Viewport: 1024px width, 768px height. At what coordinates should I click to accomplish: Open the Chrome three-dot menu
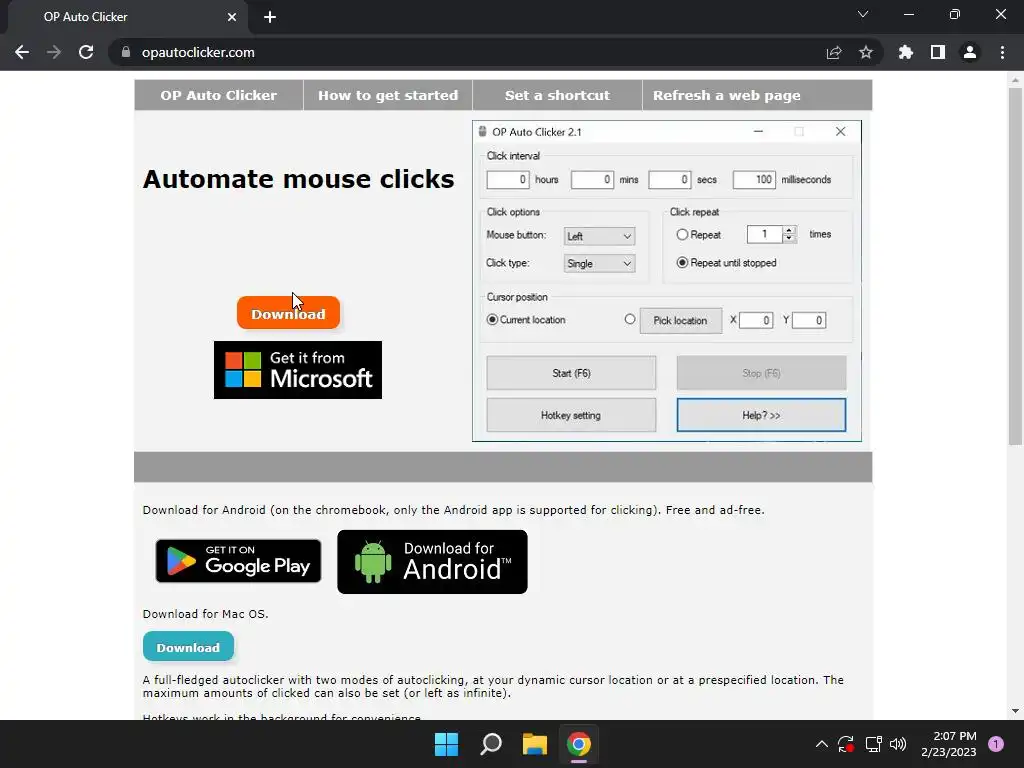coord(1002,52)
